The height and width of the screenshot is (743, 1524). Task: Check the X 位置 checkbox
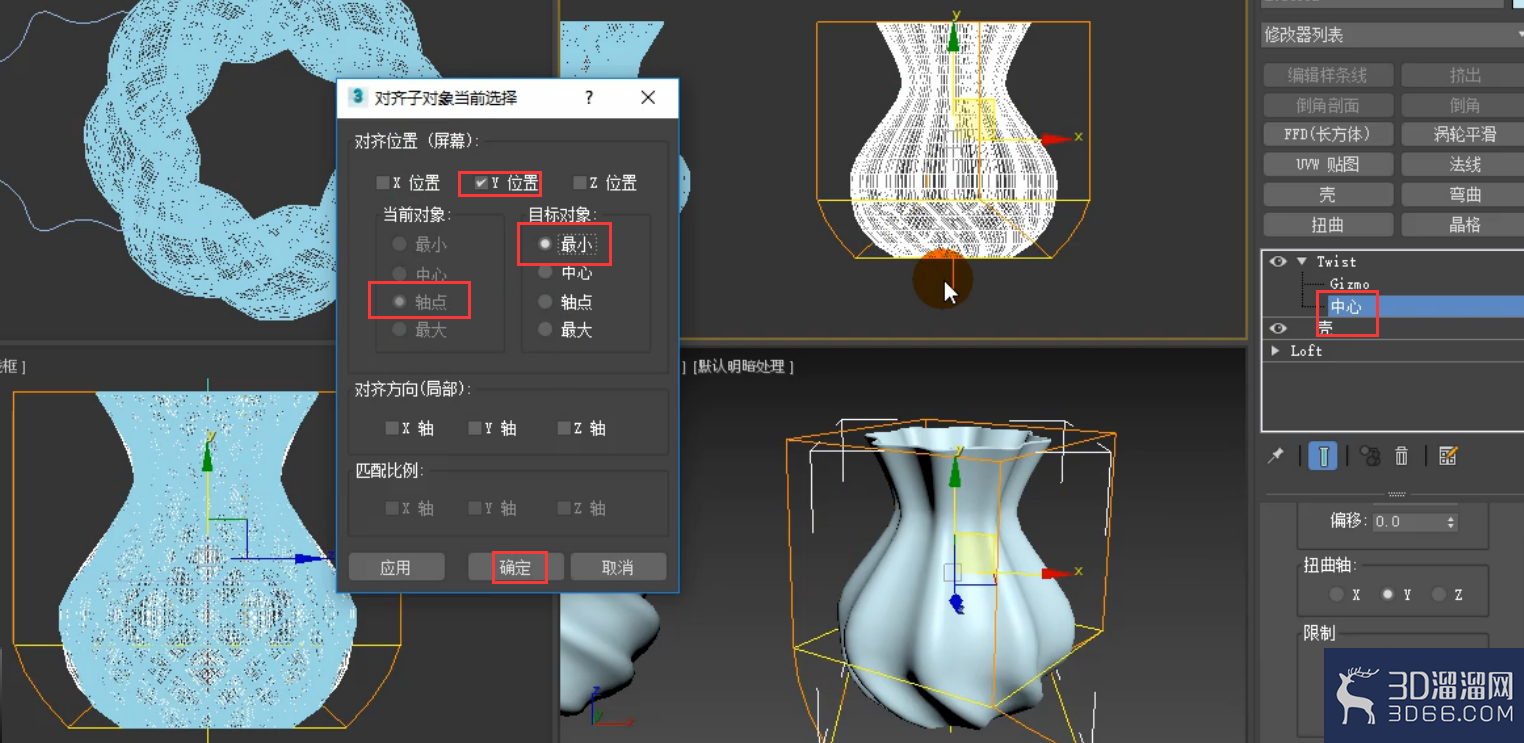(x=382, y=183)
